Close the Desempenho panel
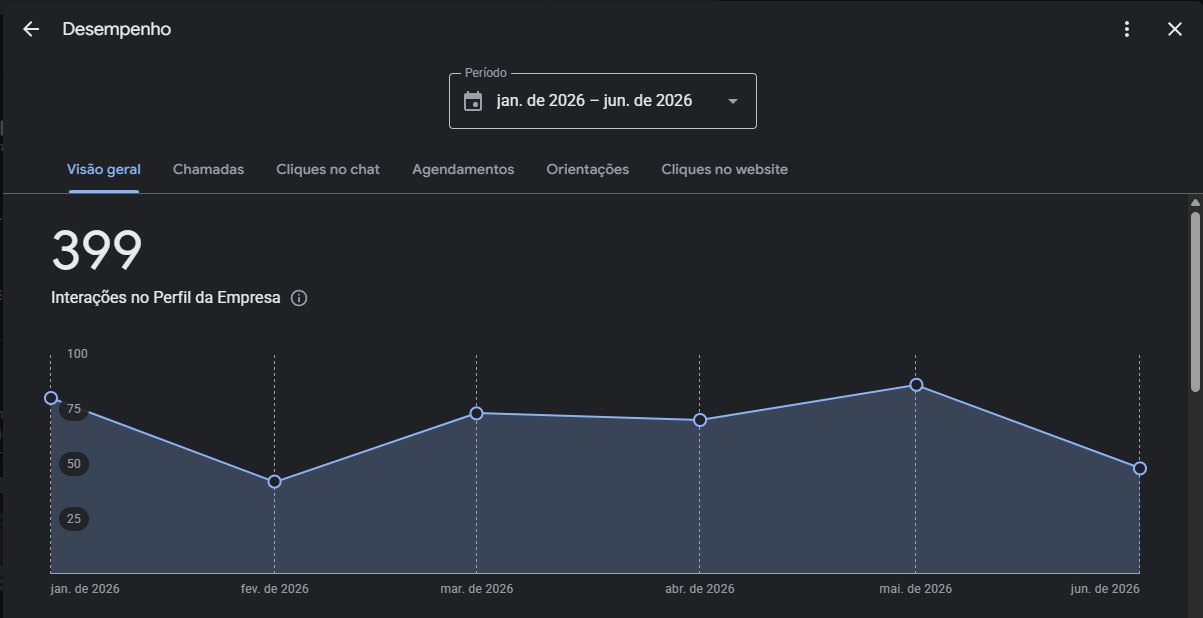This screenshot has width=1203, height=618. point(1175,29)
